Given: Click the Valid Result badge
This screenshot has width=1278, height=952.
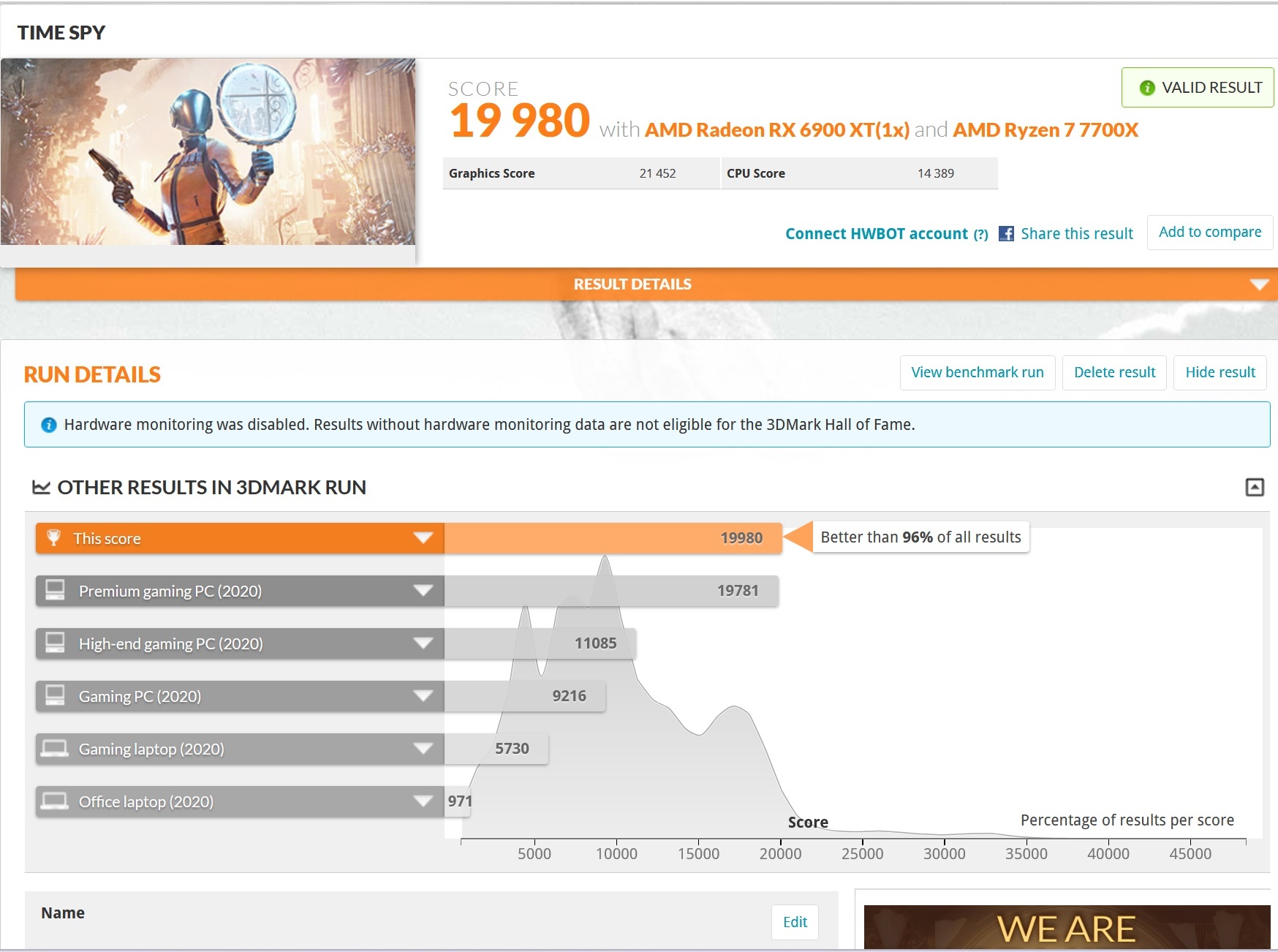Looking at the screenshot, I should point(1198,88).
